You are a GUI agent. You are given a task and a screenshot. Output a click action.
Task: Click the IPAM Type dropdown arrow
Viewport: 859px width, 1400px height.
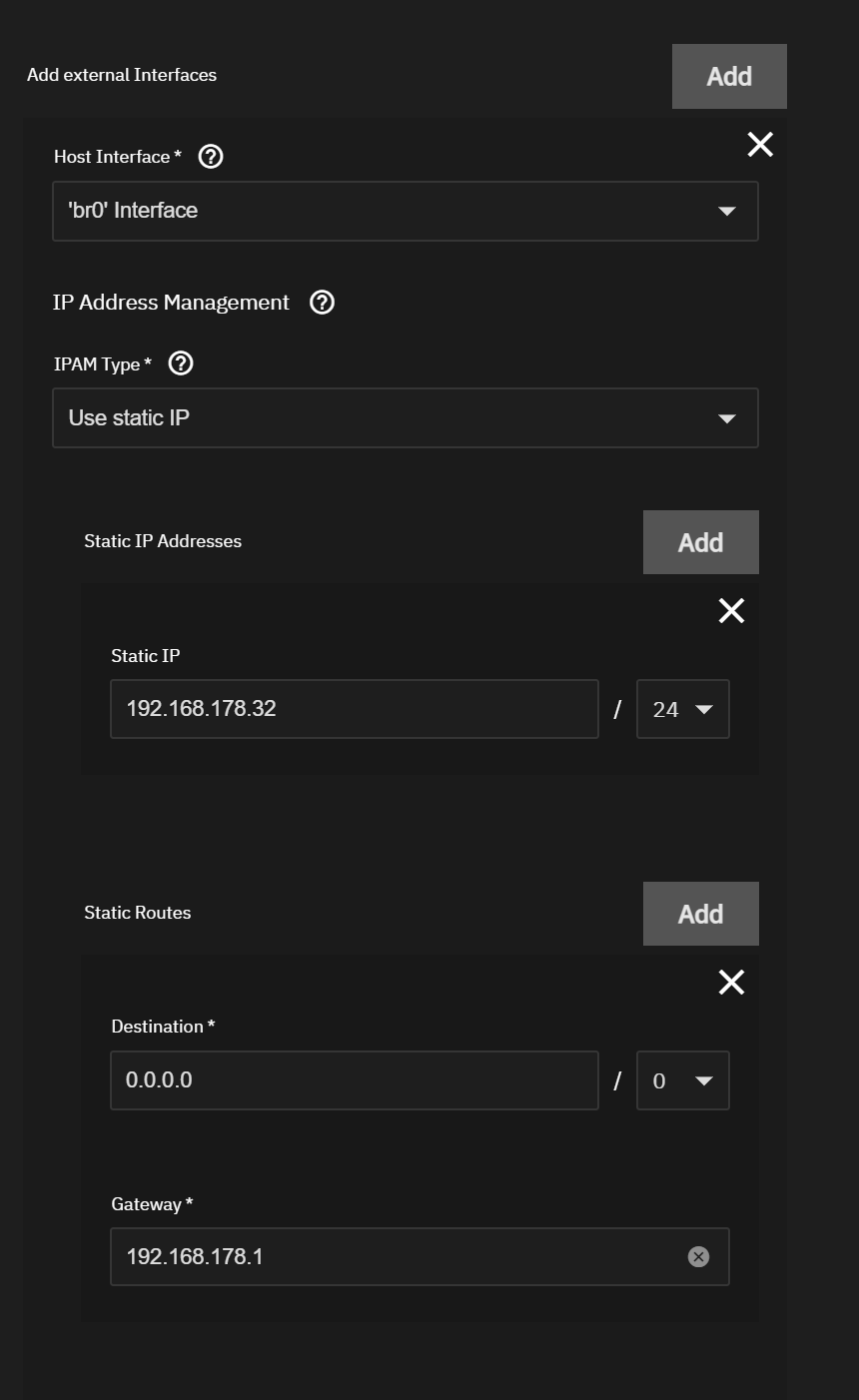[x=727, y=418]
